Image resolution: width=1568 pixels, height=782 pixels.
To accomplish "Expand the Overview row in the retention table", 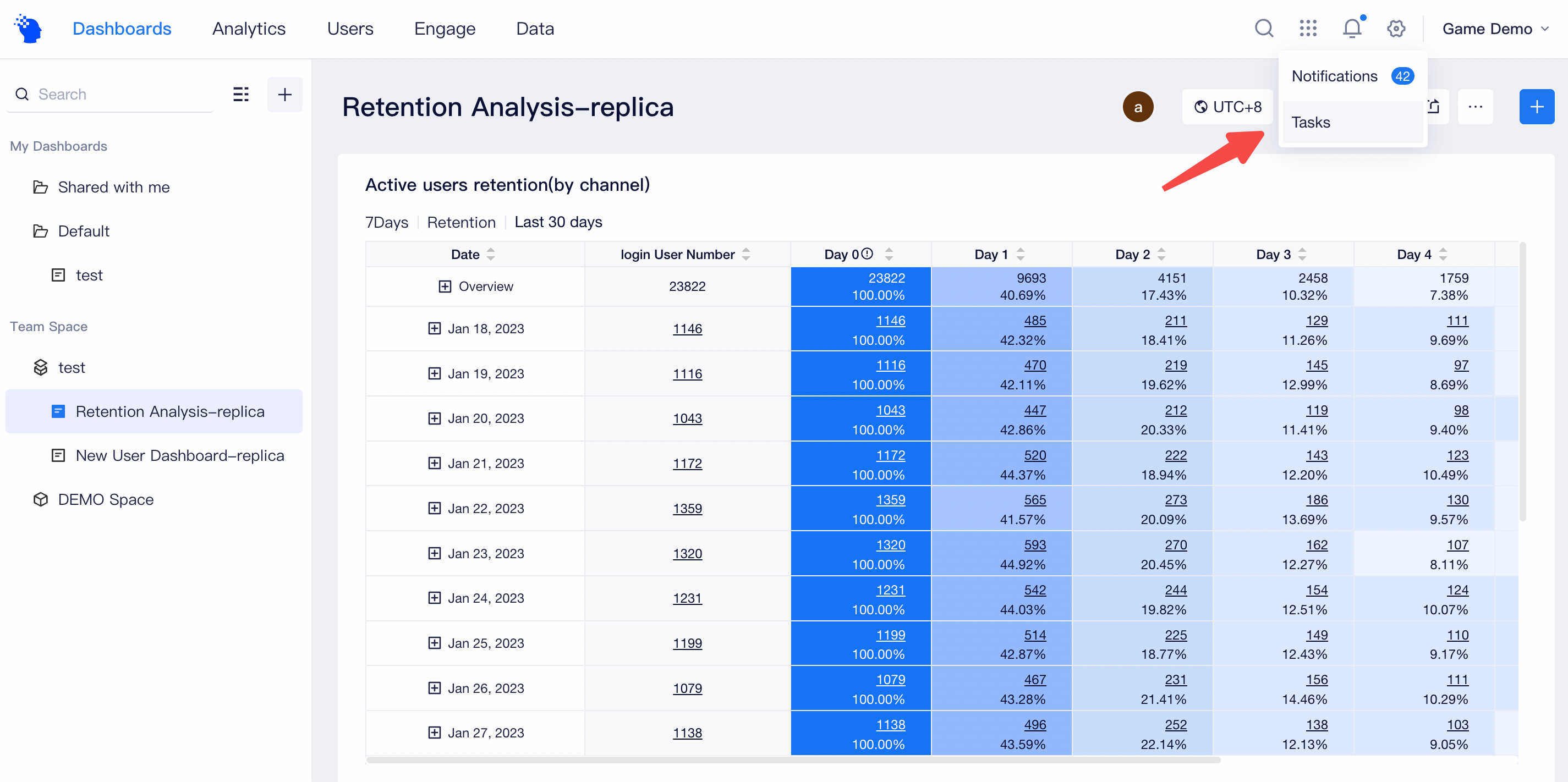I will tap(445, 286).
